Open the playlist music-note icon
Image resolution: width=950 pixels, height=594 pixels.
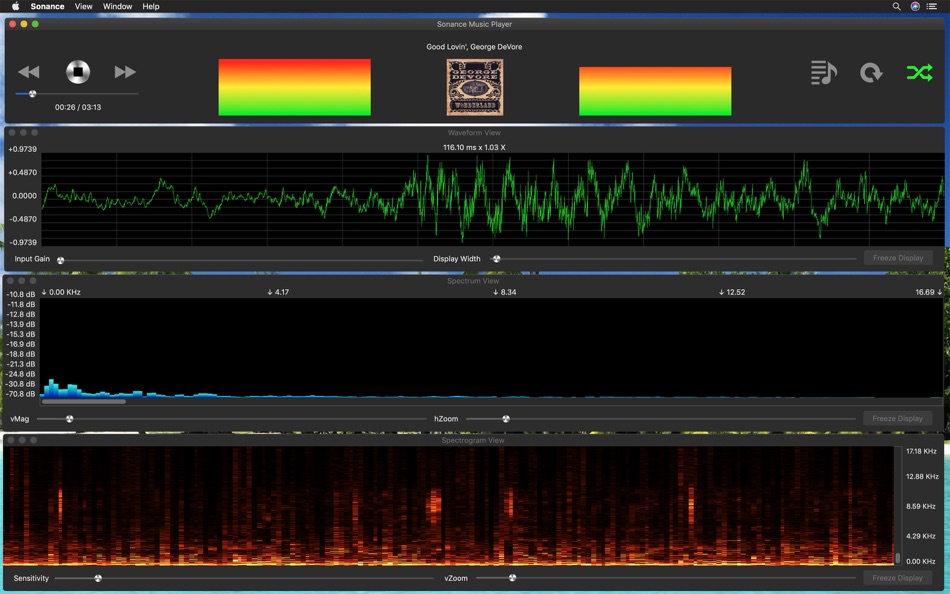824,73
